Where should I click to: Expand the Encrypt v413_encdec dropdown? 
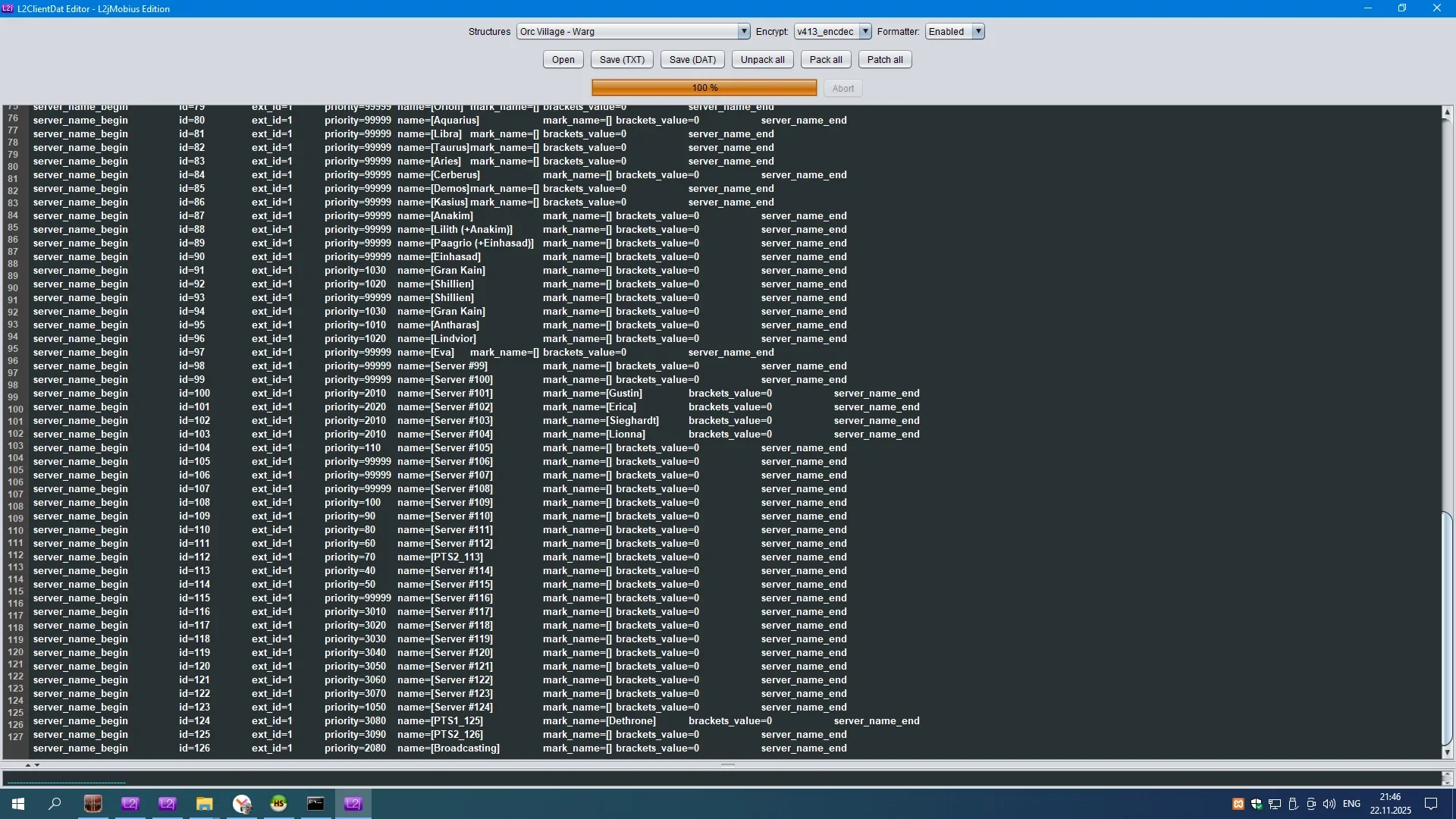[x=864, y=31]
